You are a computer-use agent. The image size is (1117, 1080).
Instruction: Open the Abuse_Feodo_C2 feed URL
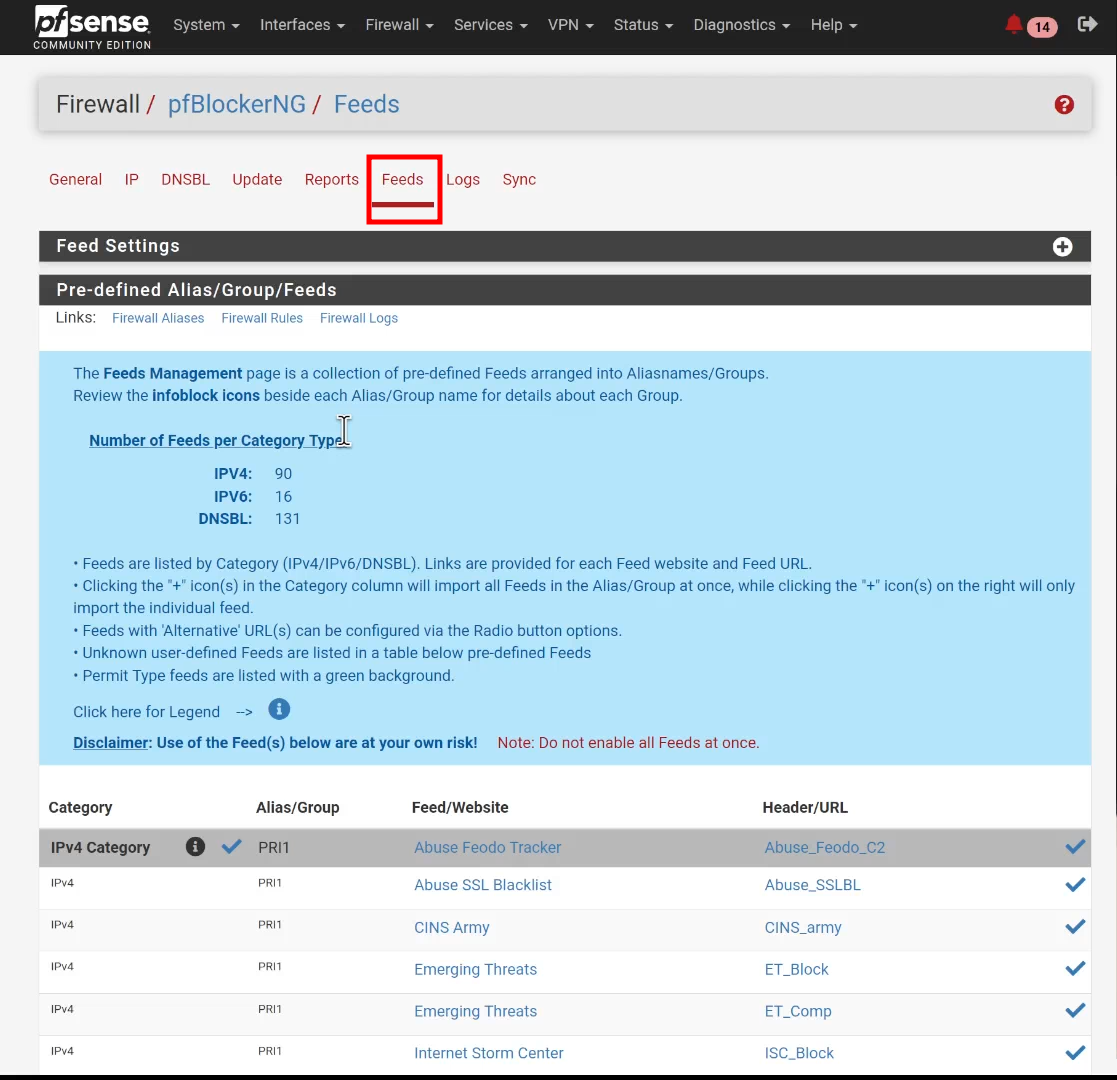(825, 847)
